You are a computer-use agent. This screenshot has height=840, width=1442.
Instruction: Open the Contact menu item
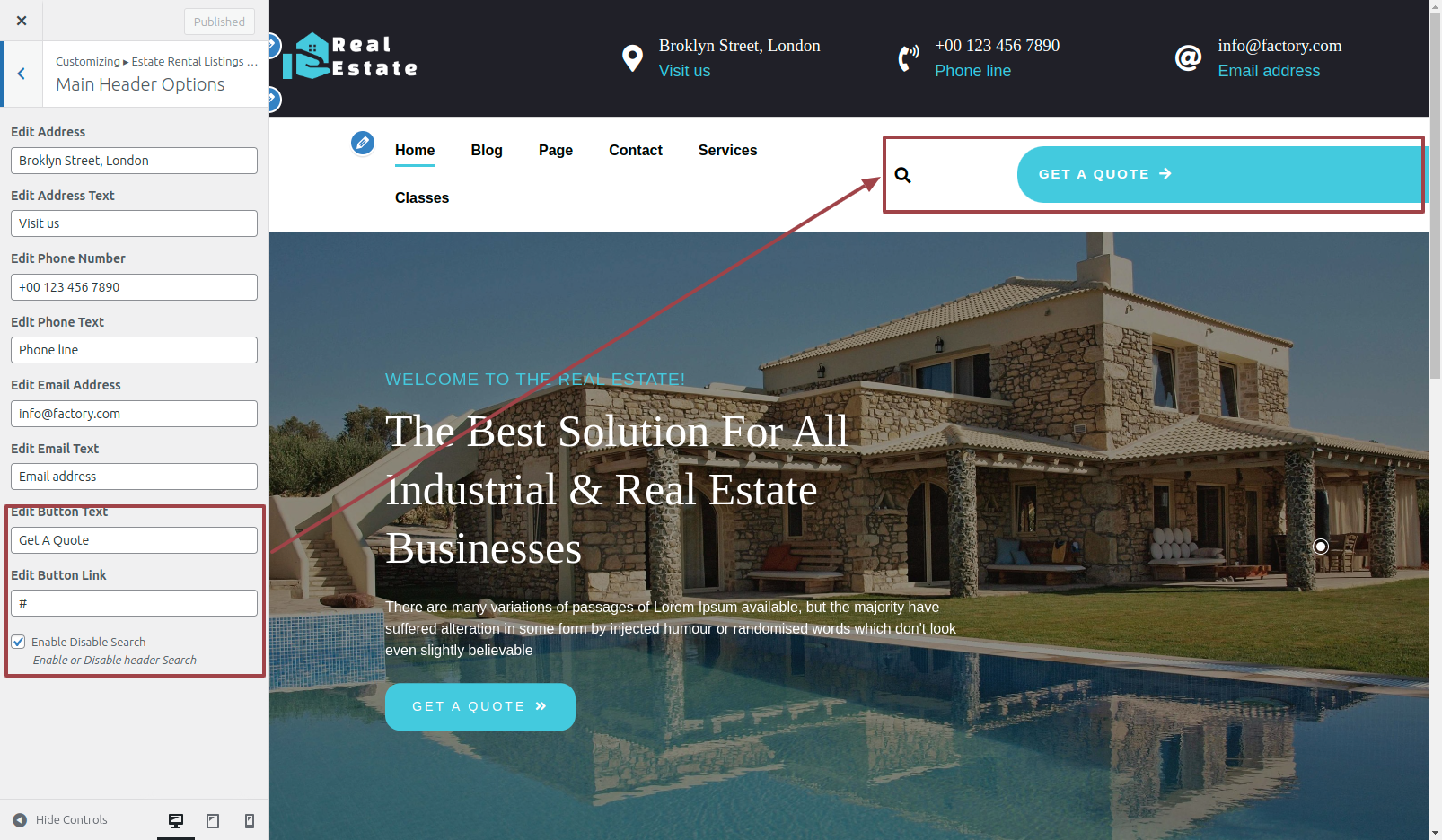pyautogui.click(x=636, y=151)
